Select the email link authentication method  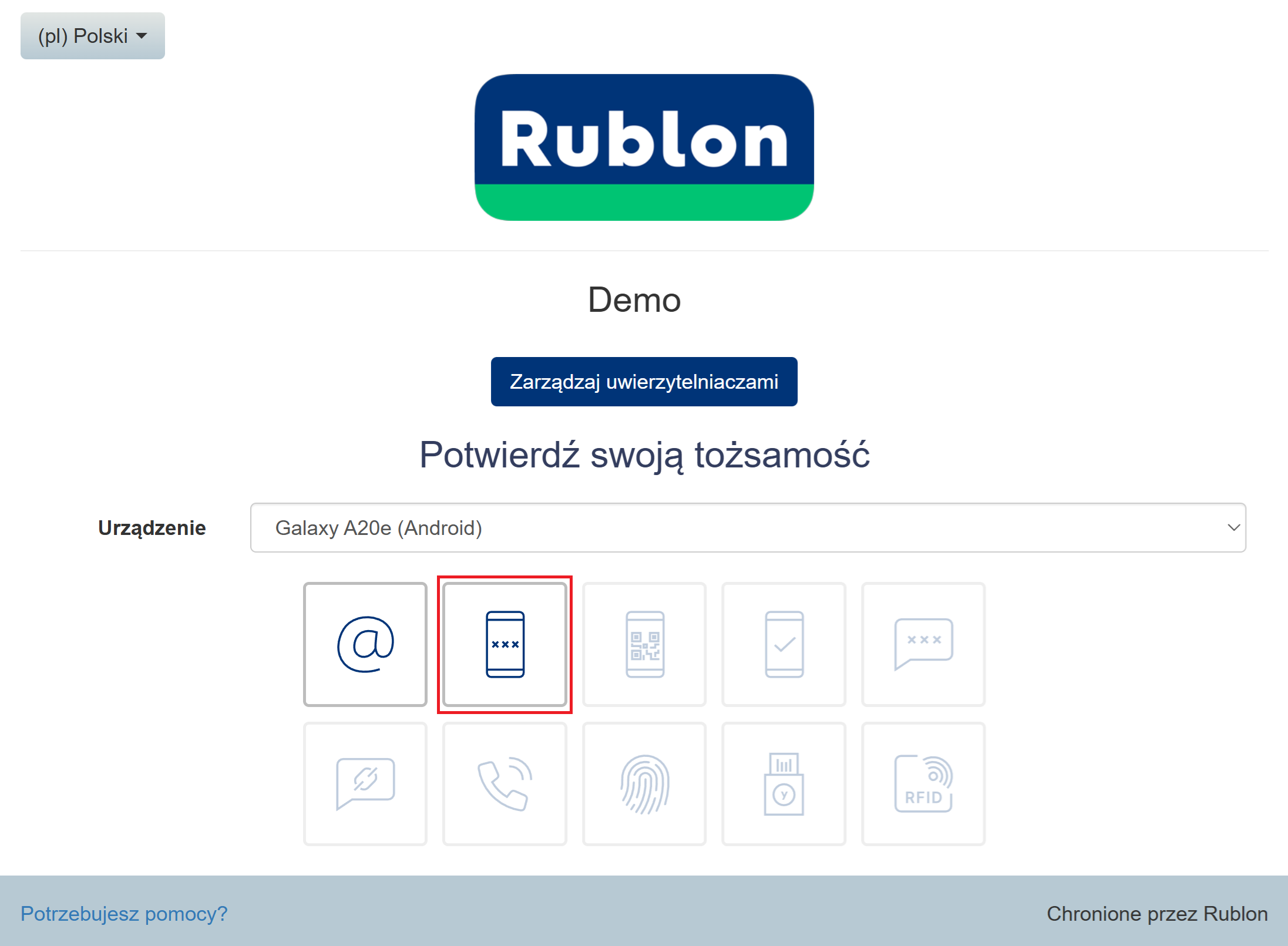(x=365, y=644)
